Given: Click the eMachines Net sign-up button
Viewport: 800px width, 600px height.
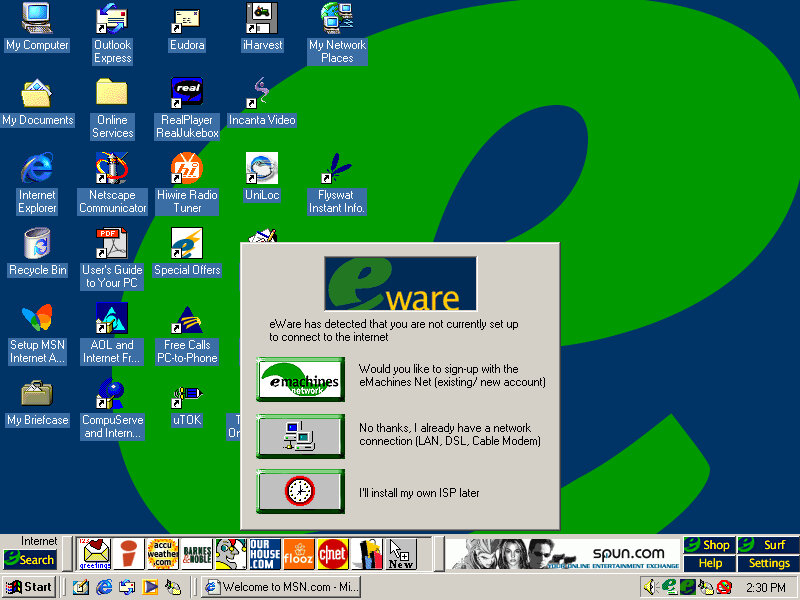Looking at the screenshot, I should point(300,380).
